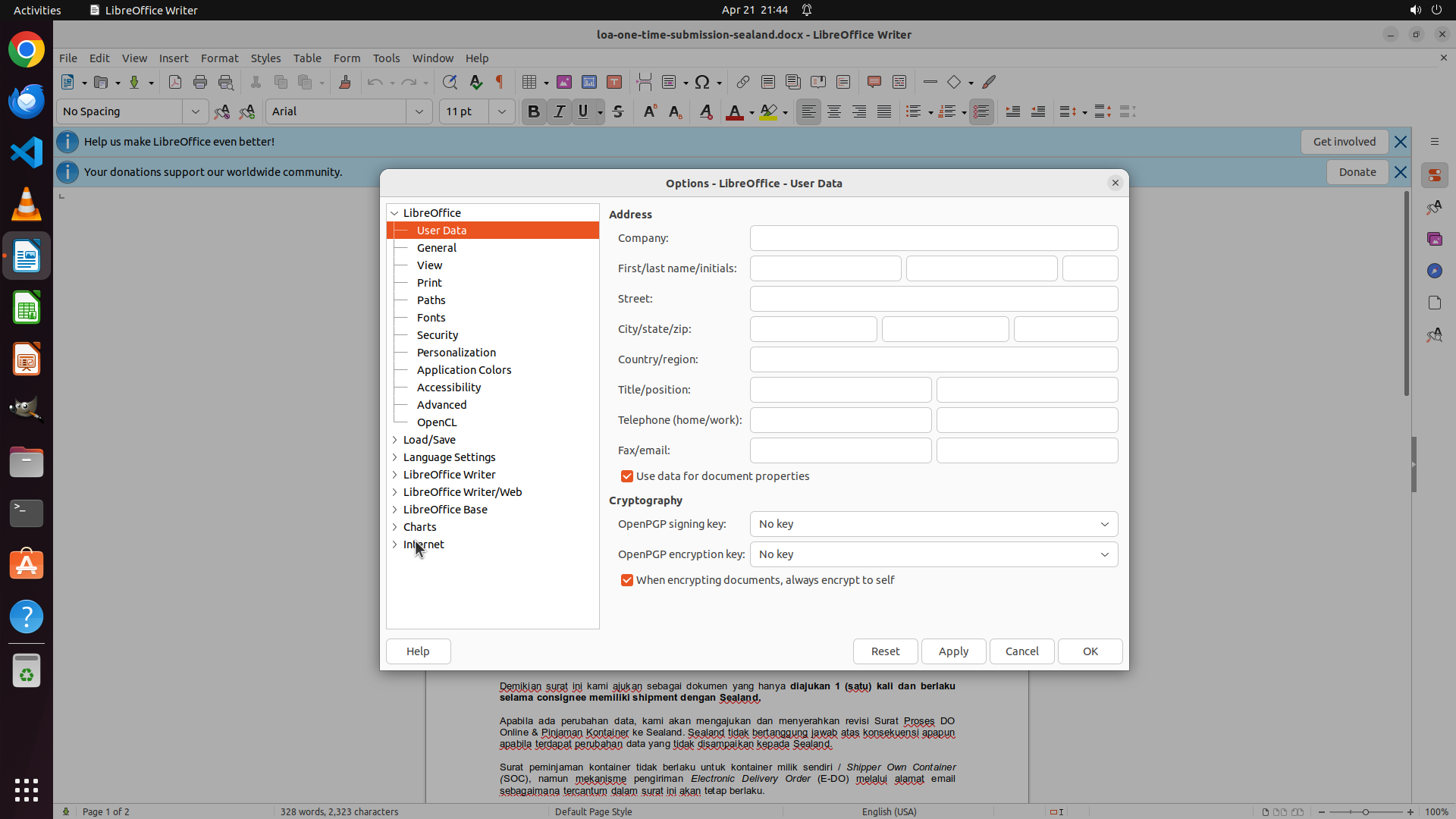
Task: Open the OpenPGP signing key dropdown
Action: [x=934, y=524]
